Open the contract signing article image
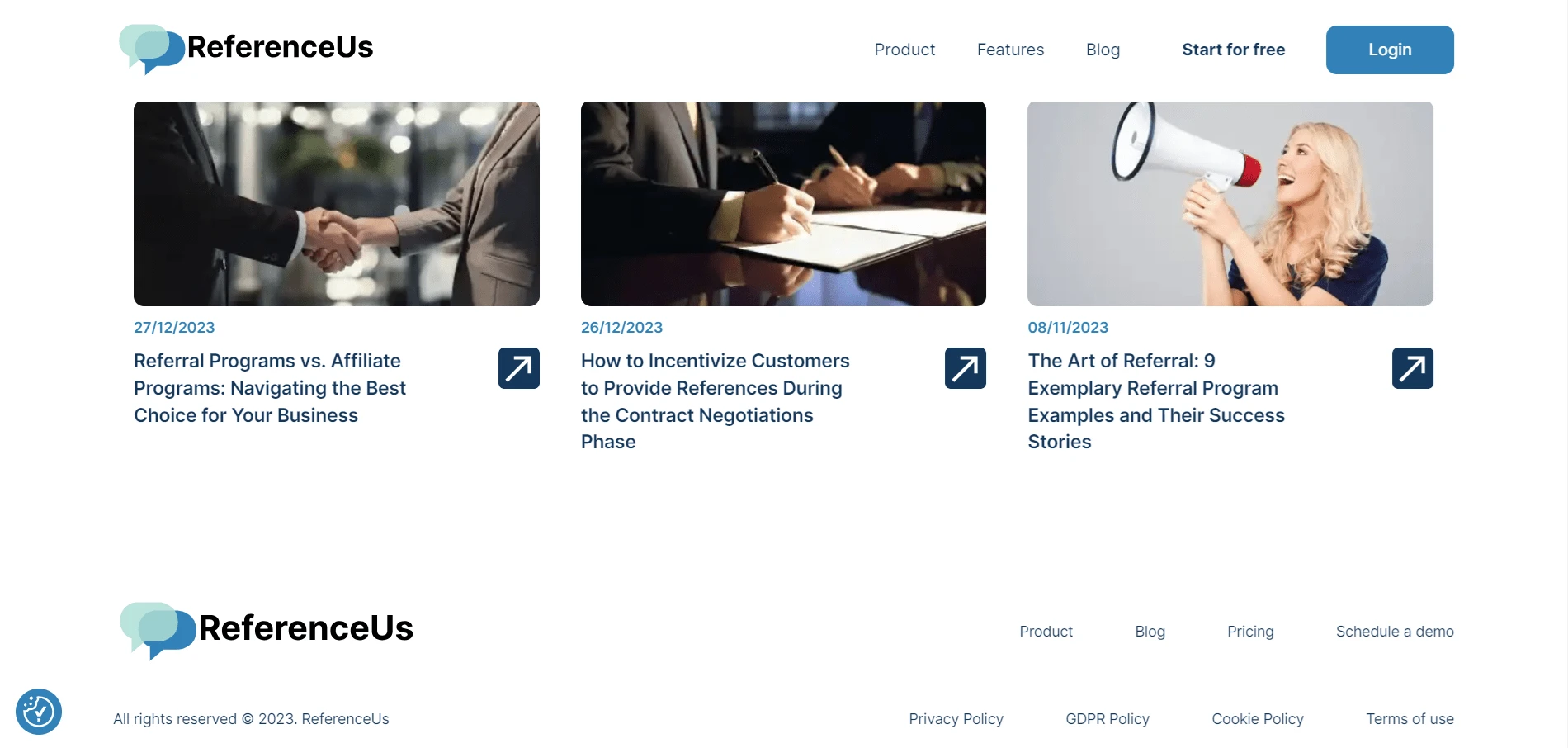This screenshot has width=1568, height=748. (x=783, y=204)
